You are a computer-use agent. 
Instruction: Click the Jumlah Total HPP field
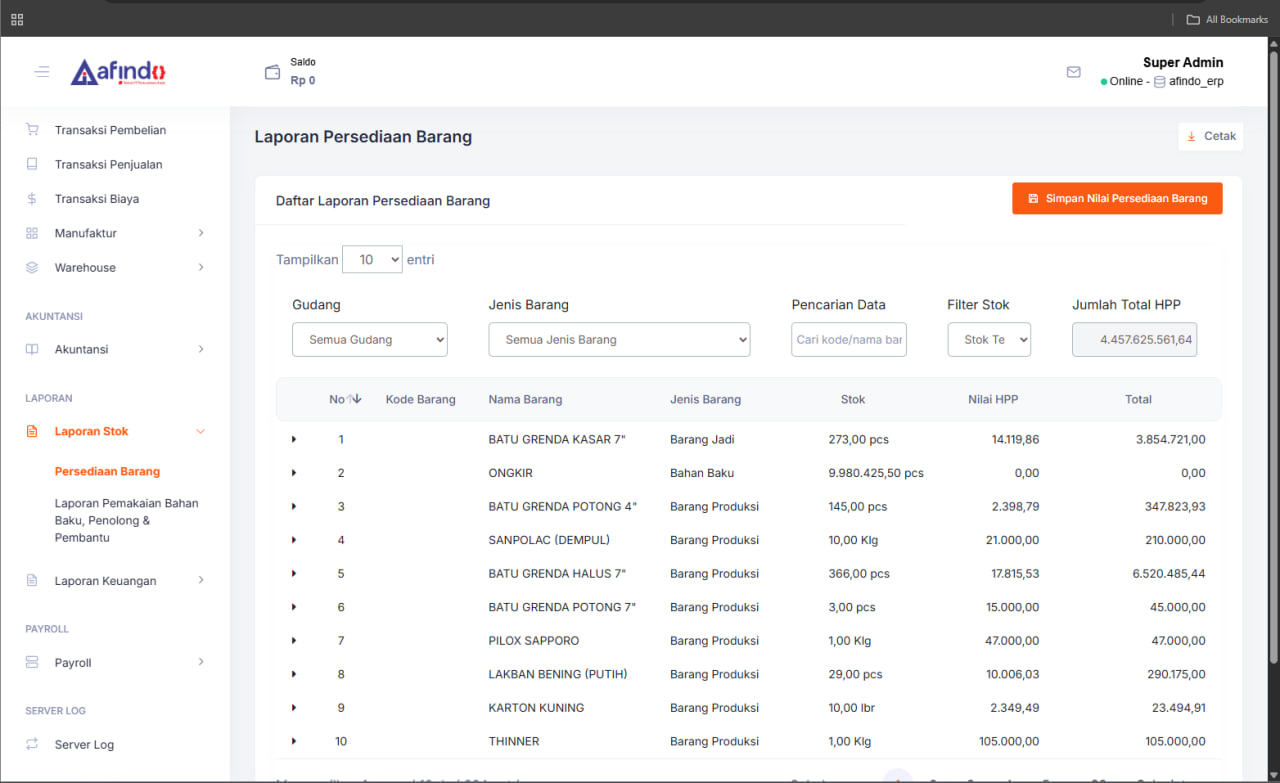1134,340
